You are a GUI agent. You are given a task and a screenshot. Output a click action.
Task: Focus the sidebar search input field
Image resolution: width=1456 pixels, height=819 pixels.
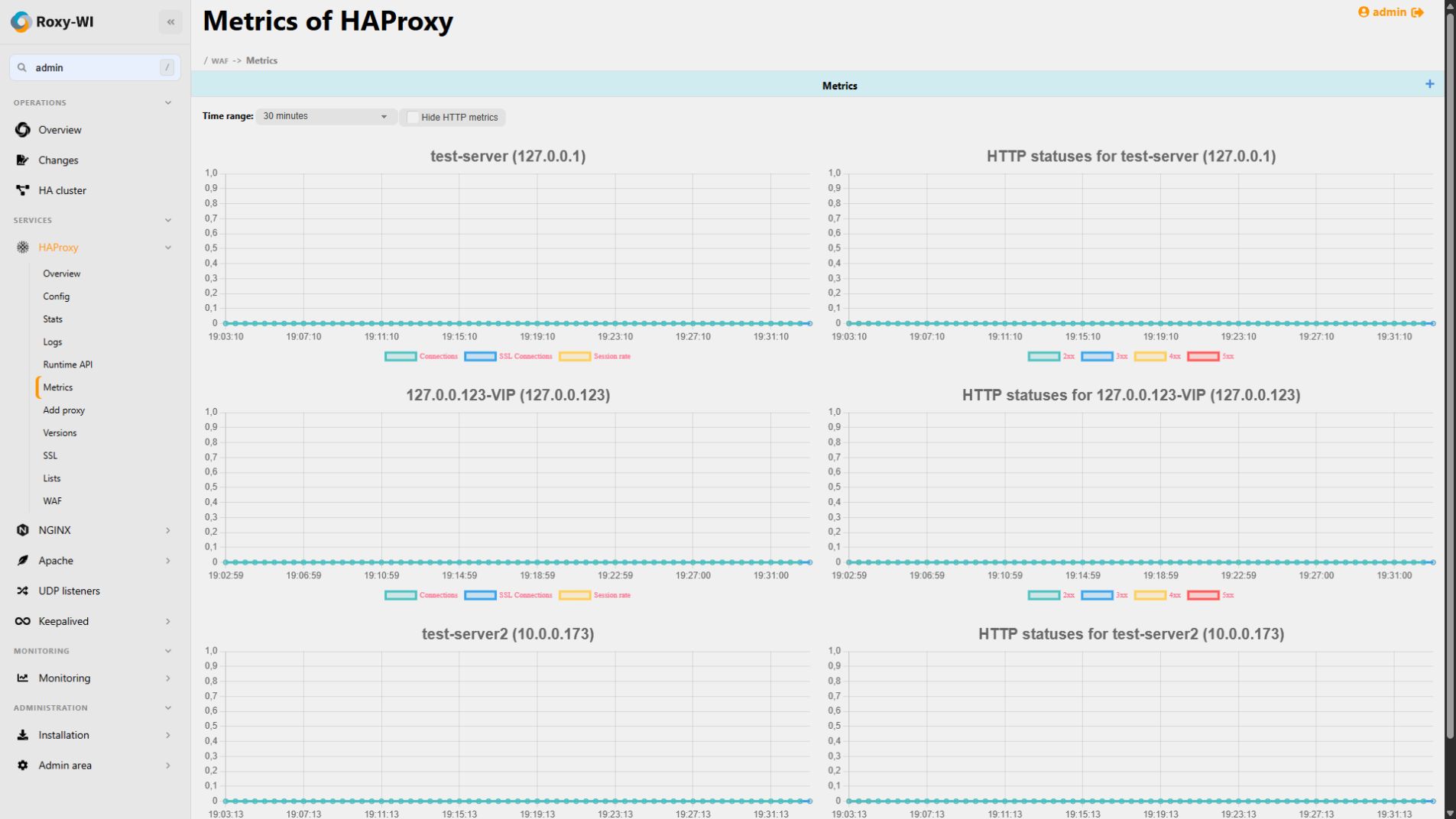pos(95,67)
